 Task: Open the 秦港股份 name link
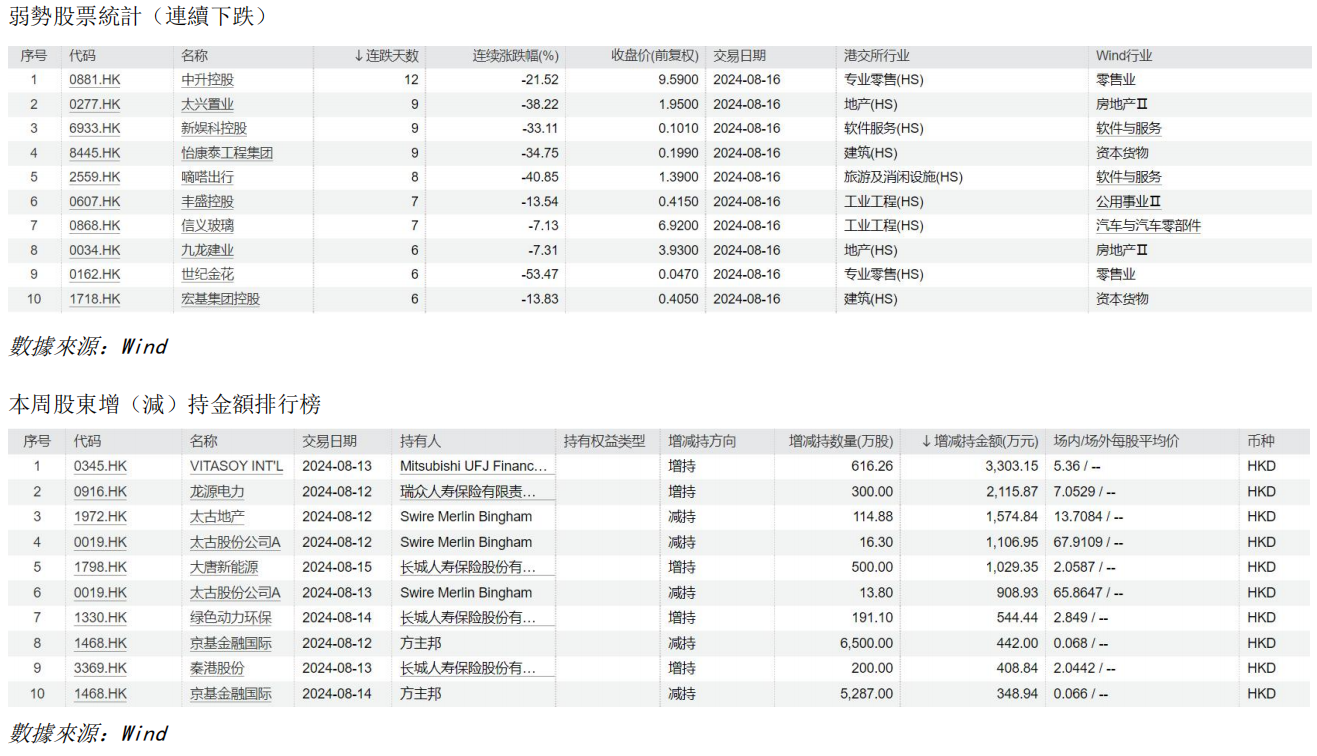[x=217, y=668]
